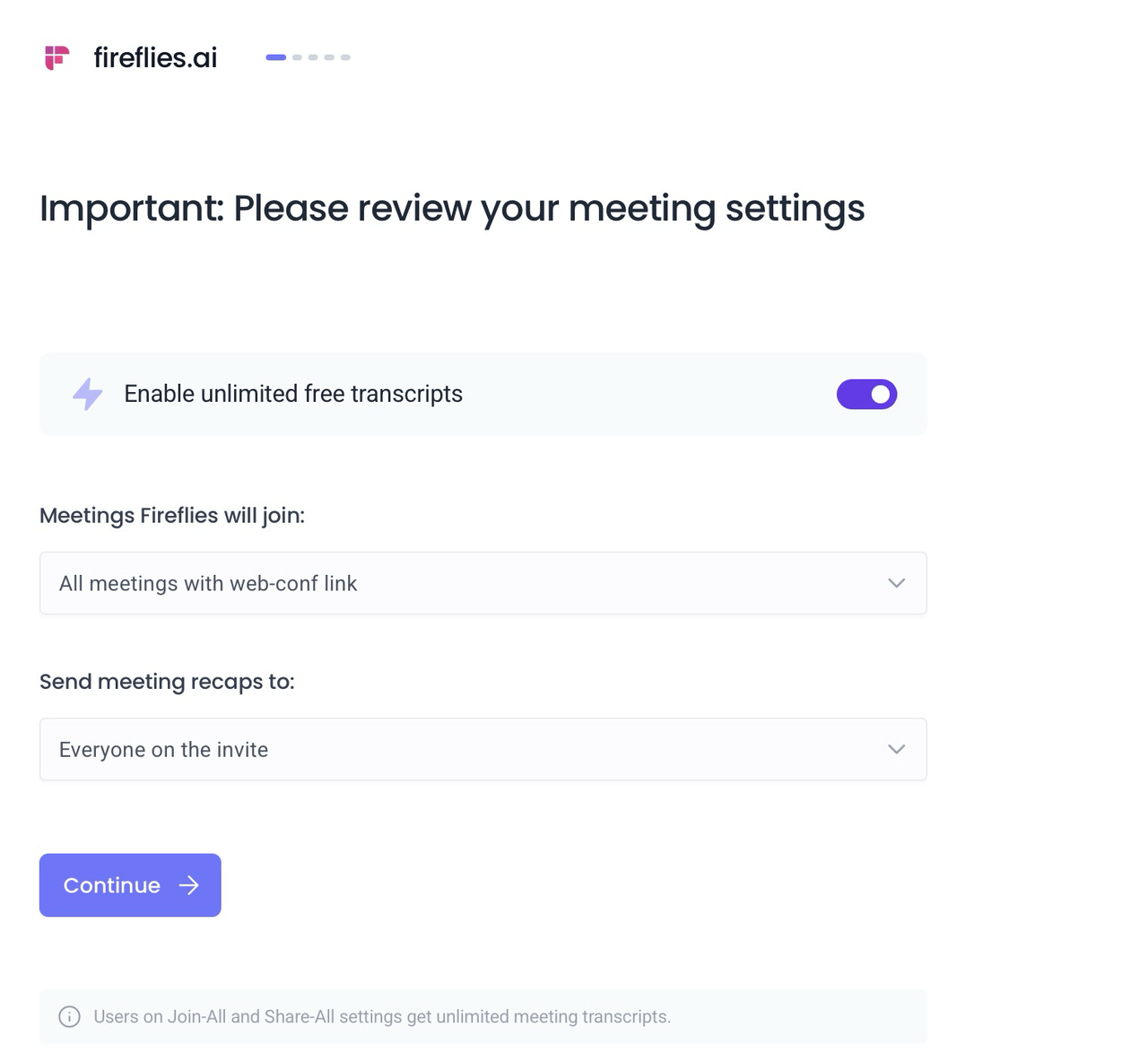Open the Send meeting recaps to dropdown
The height and width of the screenshot is (1062, 1148).
click(483, 749)
